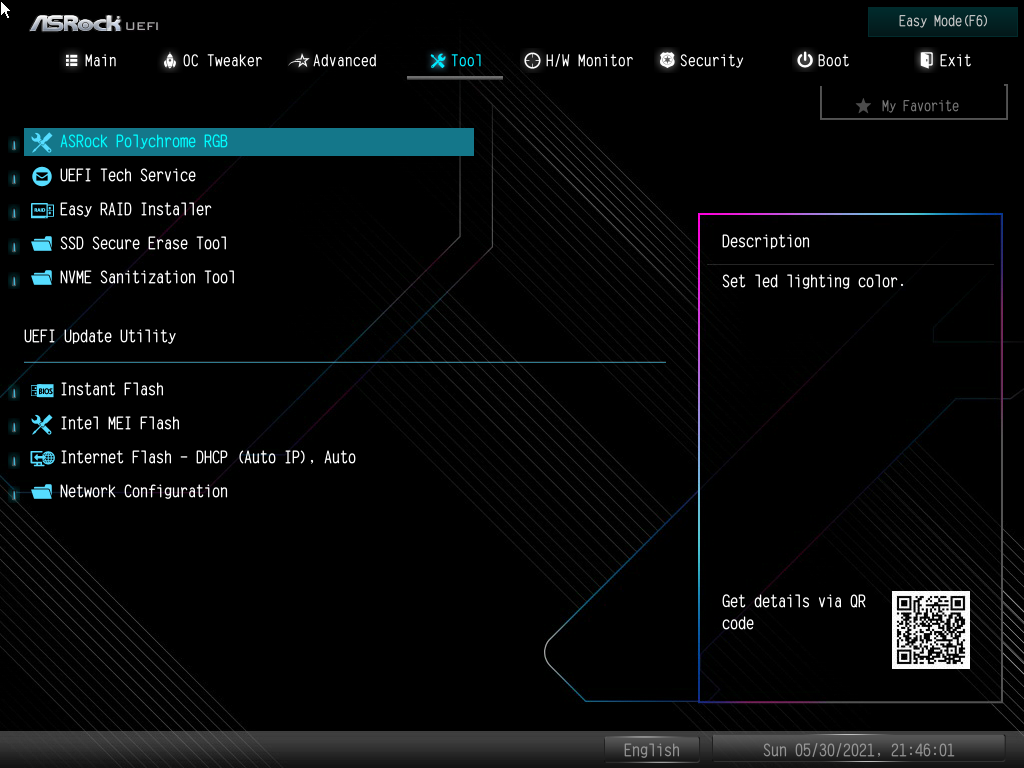Change the English language setting
Image resolution: width=1024 pixels, height=768 pixels.
tap(652, 750)
